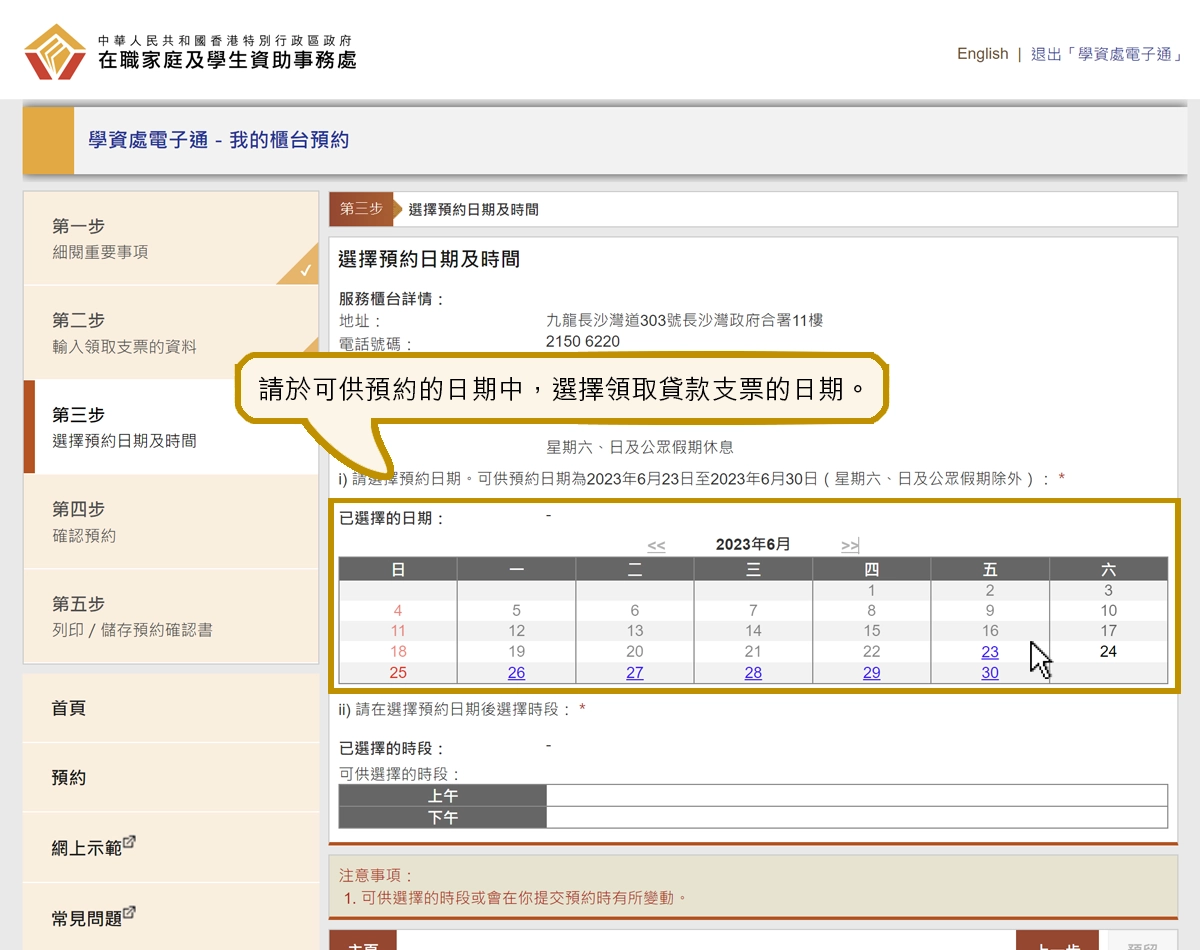The image size is (1200, 950).
Task: Click the 上一步 button at bottom
Action: (1058, 944)
